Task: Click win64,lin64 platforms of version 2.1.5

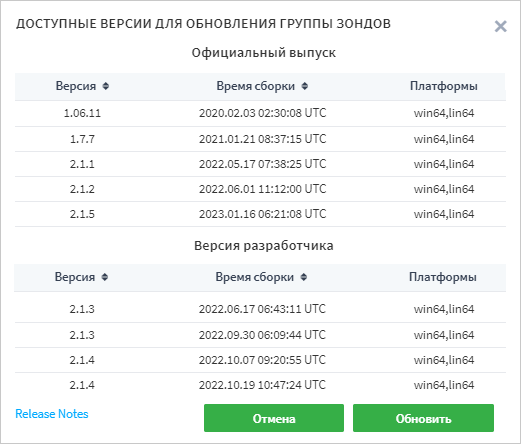Action: [444, 214]
